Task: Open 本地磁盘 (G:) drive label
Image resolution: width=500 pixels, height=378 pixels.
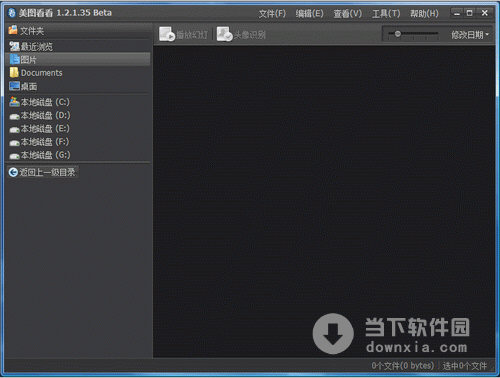Action: tap(45, 155)
